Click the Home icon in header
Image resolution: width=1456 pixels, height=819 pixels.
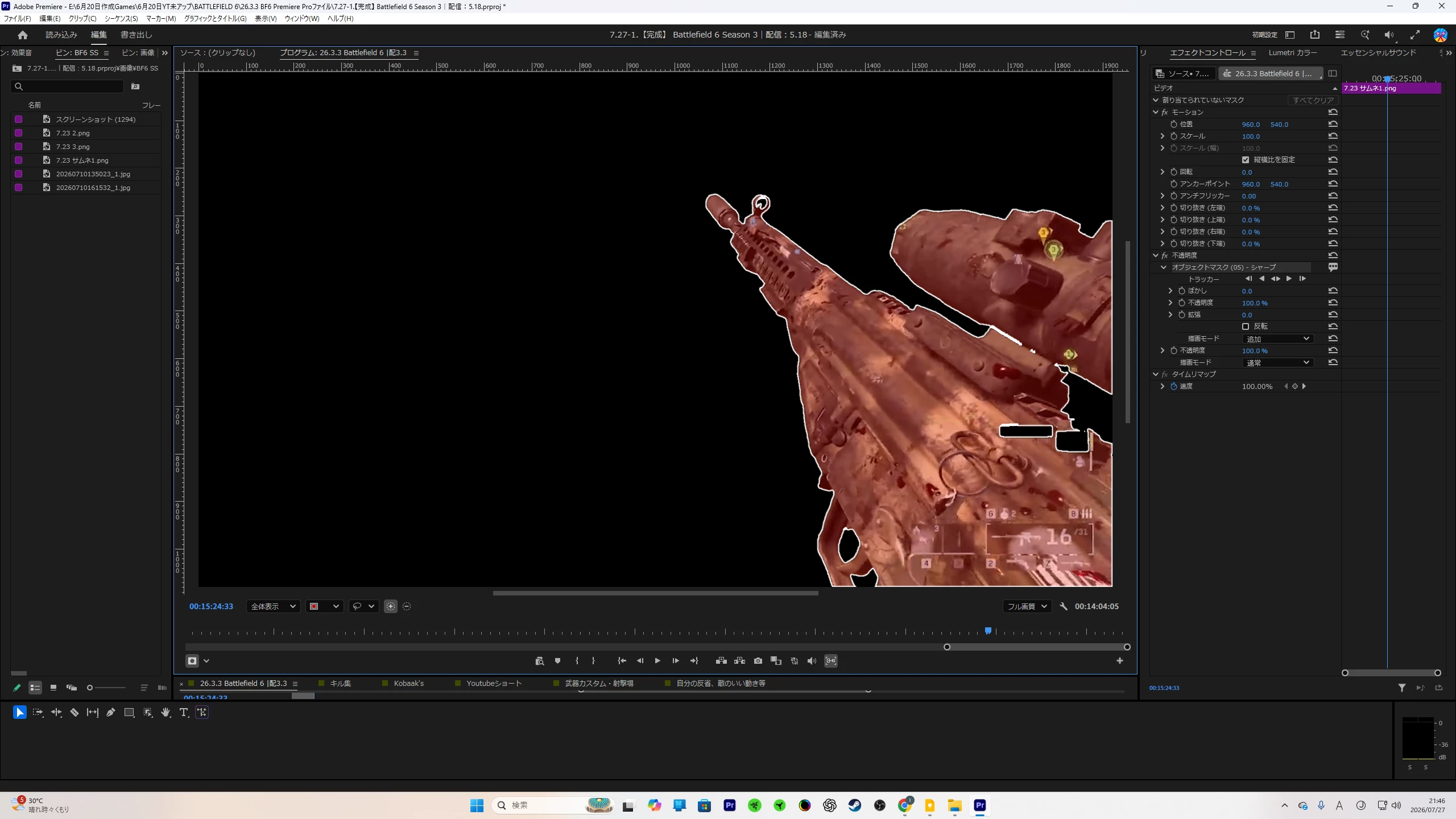tap(23, 35)
